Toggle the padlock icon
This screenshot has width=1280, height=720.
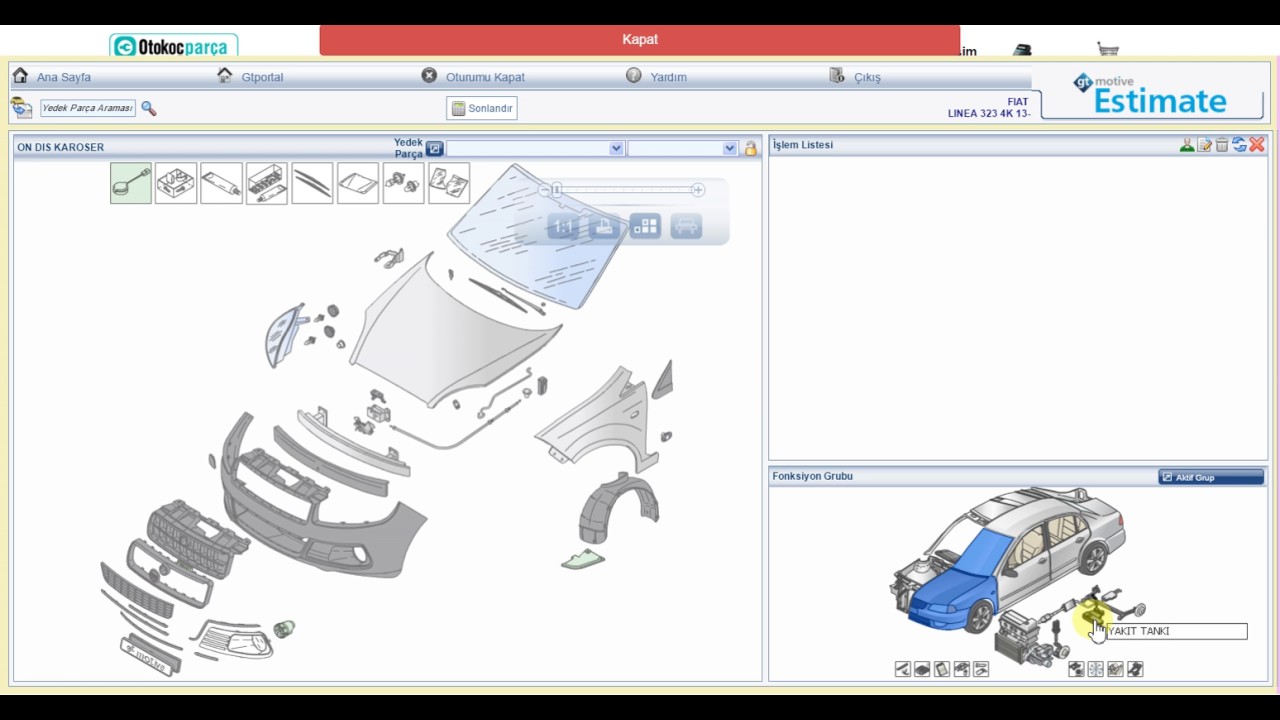(750, 148)
